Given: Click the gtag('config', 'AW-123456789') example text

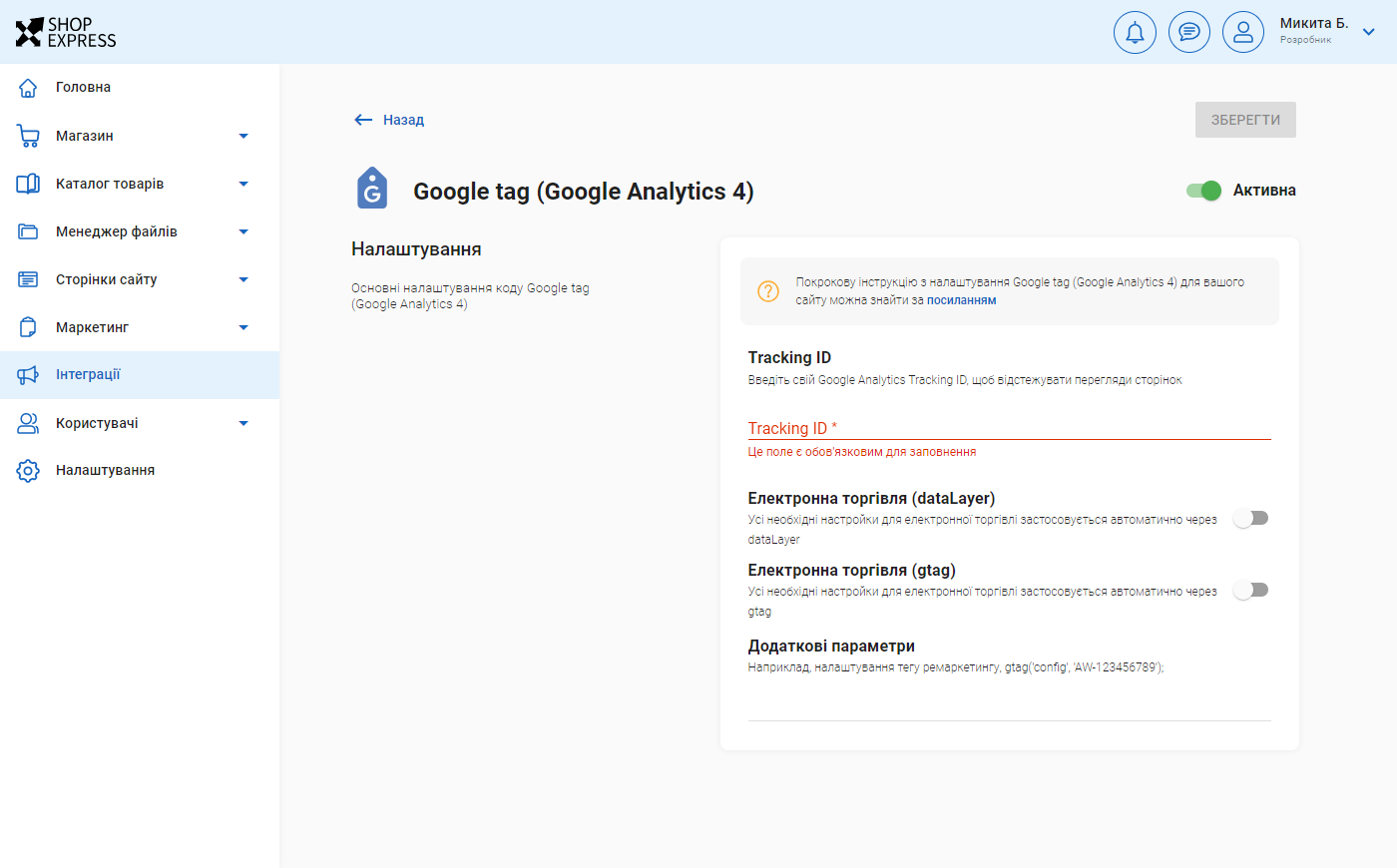Looking at the screenshot, I should [1084, 667].
